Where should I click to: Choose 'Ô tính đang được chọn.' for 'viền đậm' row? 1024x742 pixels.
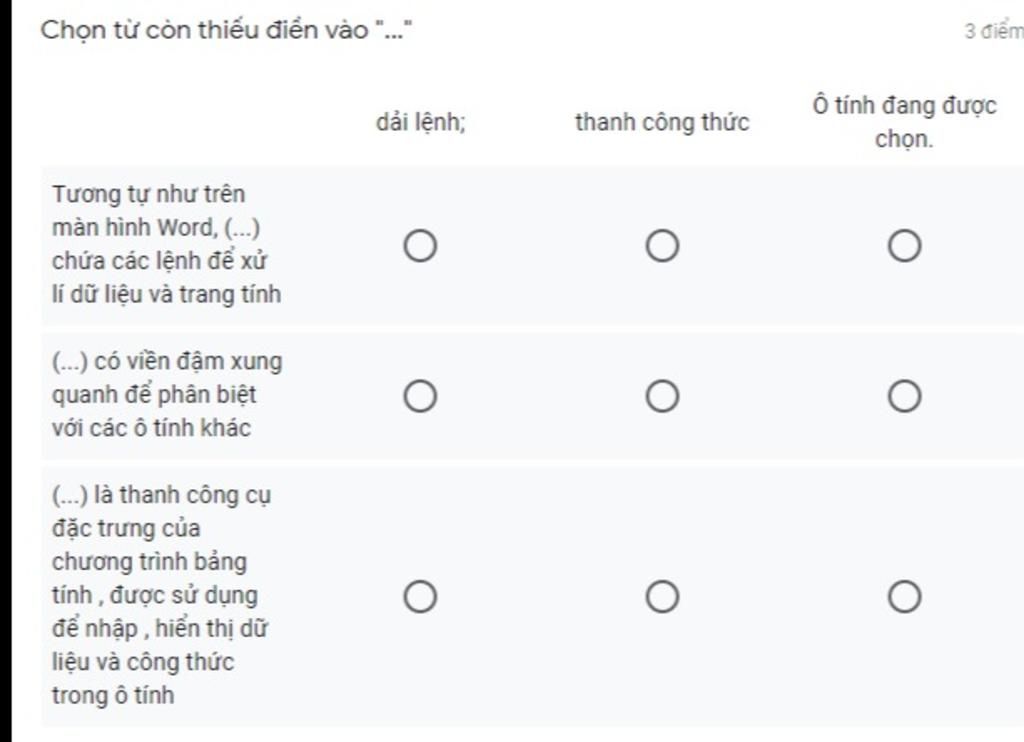pyautogui.click(x=904, y=397)
